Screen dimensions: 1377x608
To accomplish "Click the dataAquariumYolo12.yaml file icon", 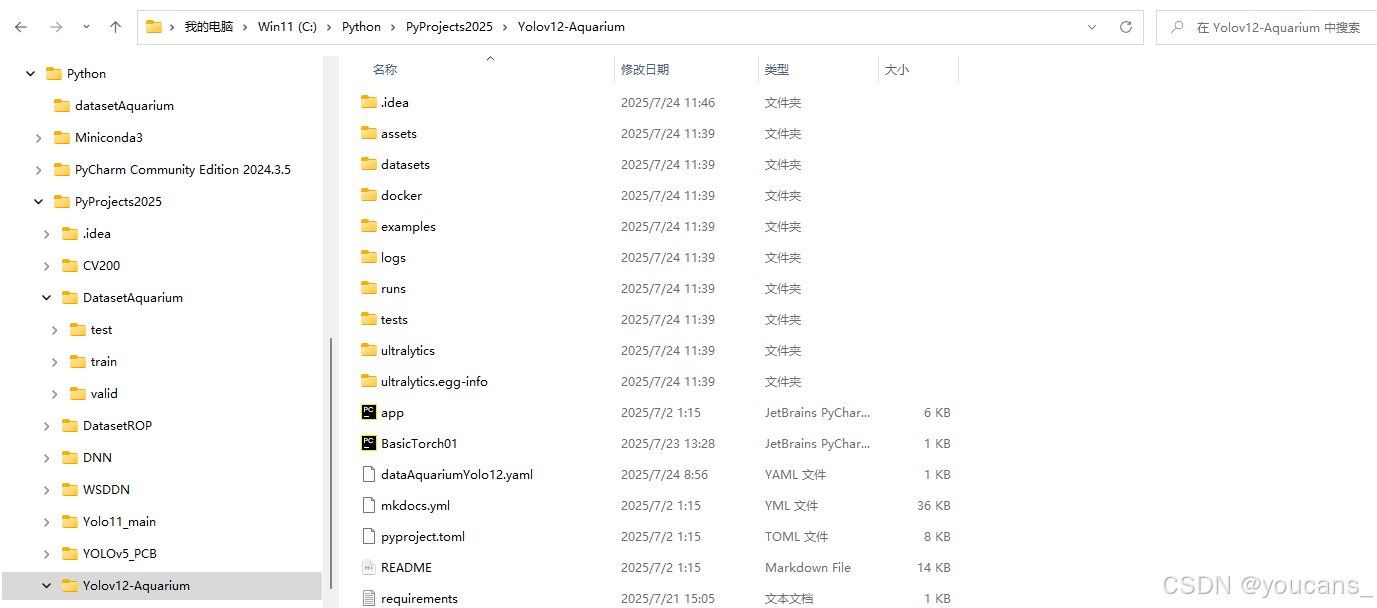I will pyautogui.click(x=369, y=474).
